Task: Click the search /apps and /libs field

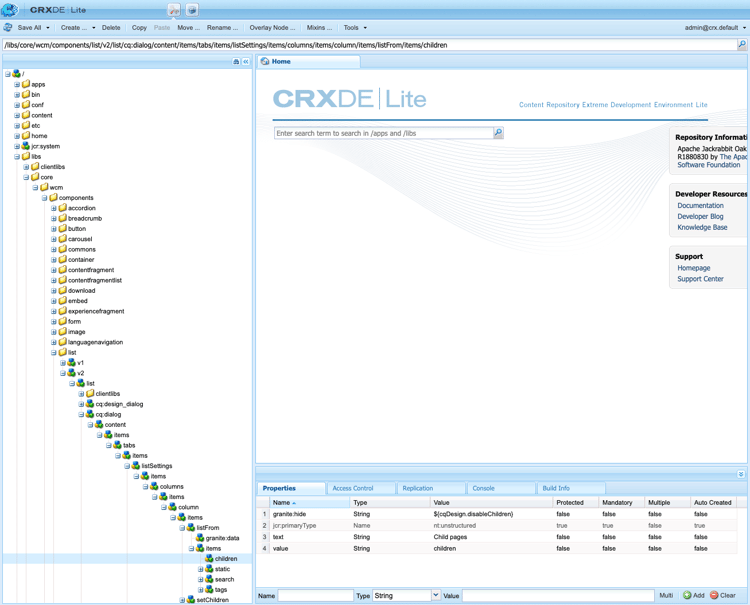Action: point(384,133)
